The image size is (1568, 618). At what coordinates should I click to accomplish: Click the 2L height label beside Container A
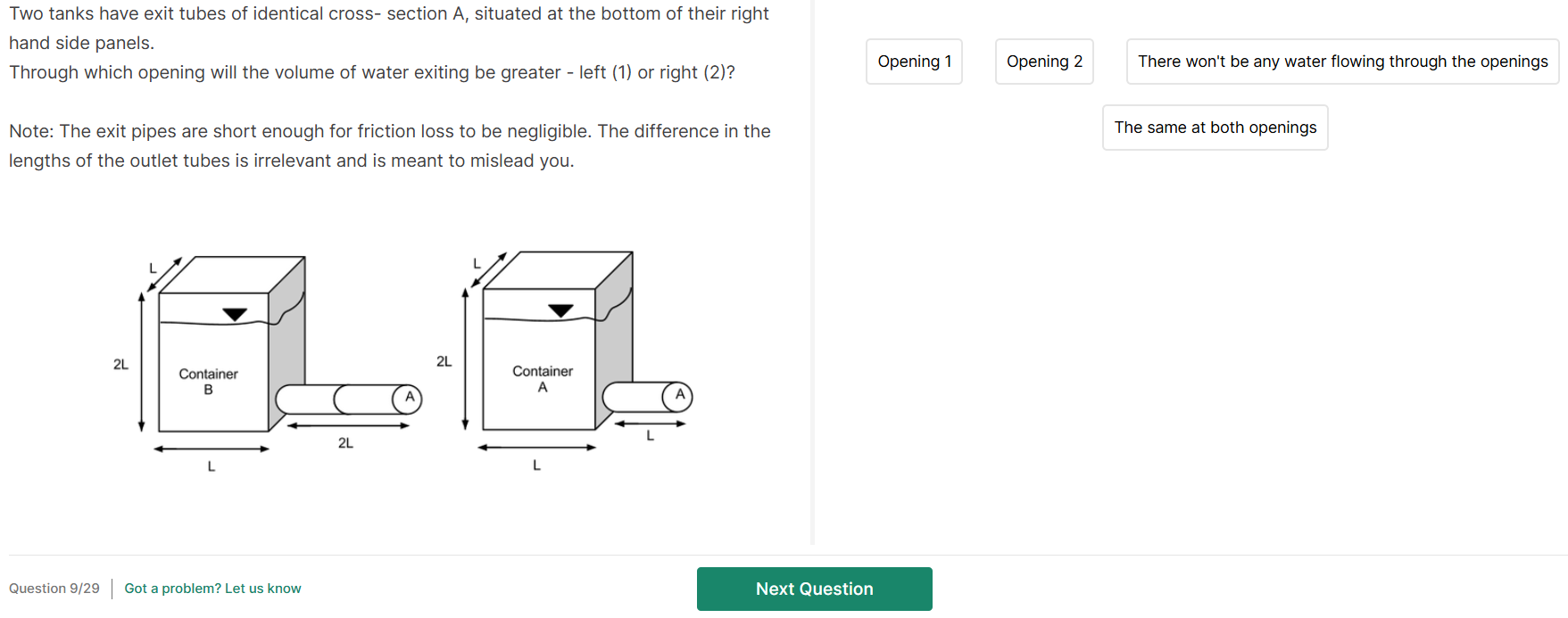click(444, 361)
